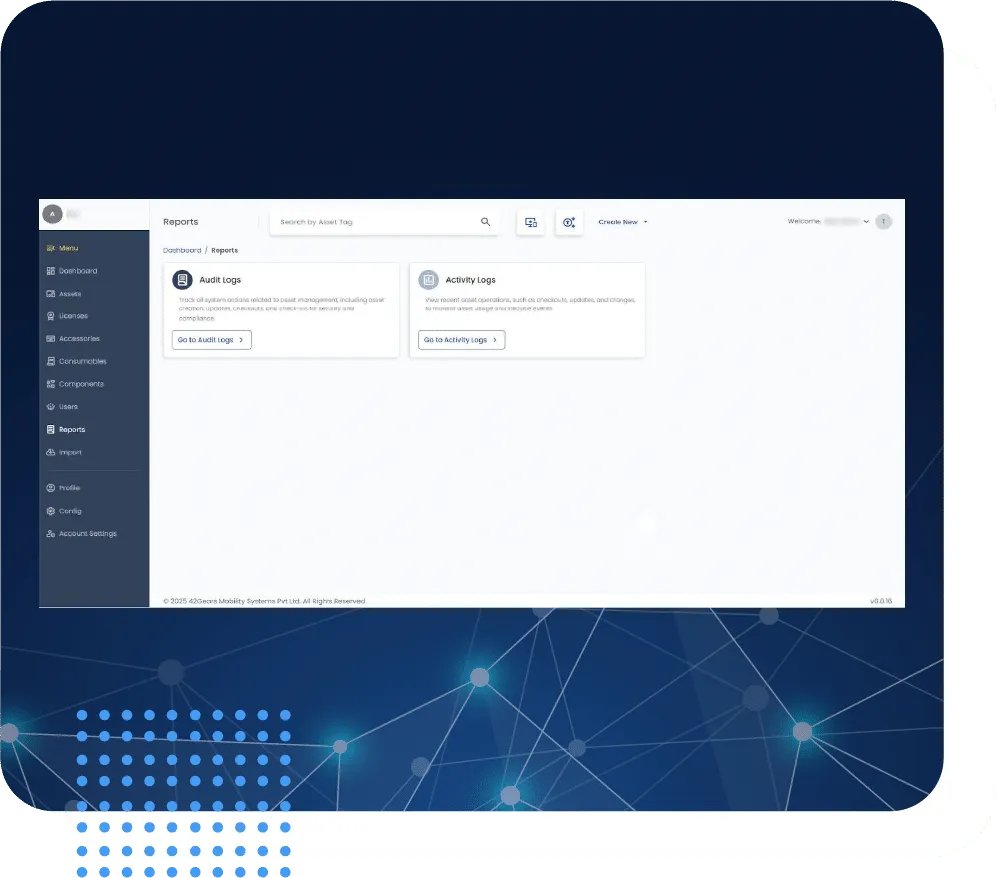Click the user avatar at top right

tap(883, 221)
